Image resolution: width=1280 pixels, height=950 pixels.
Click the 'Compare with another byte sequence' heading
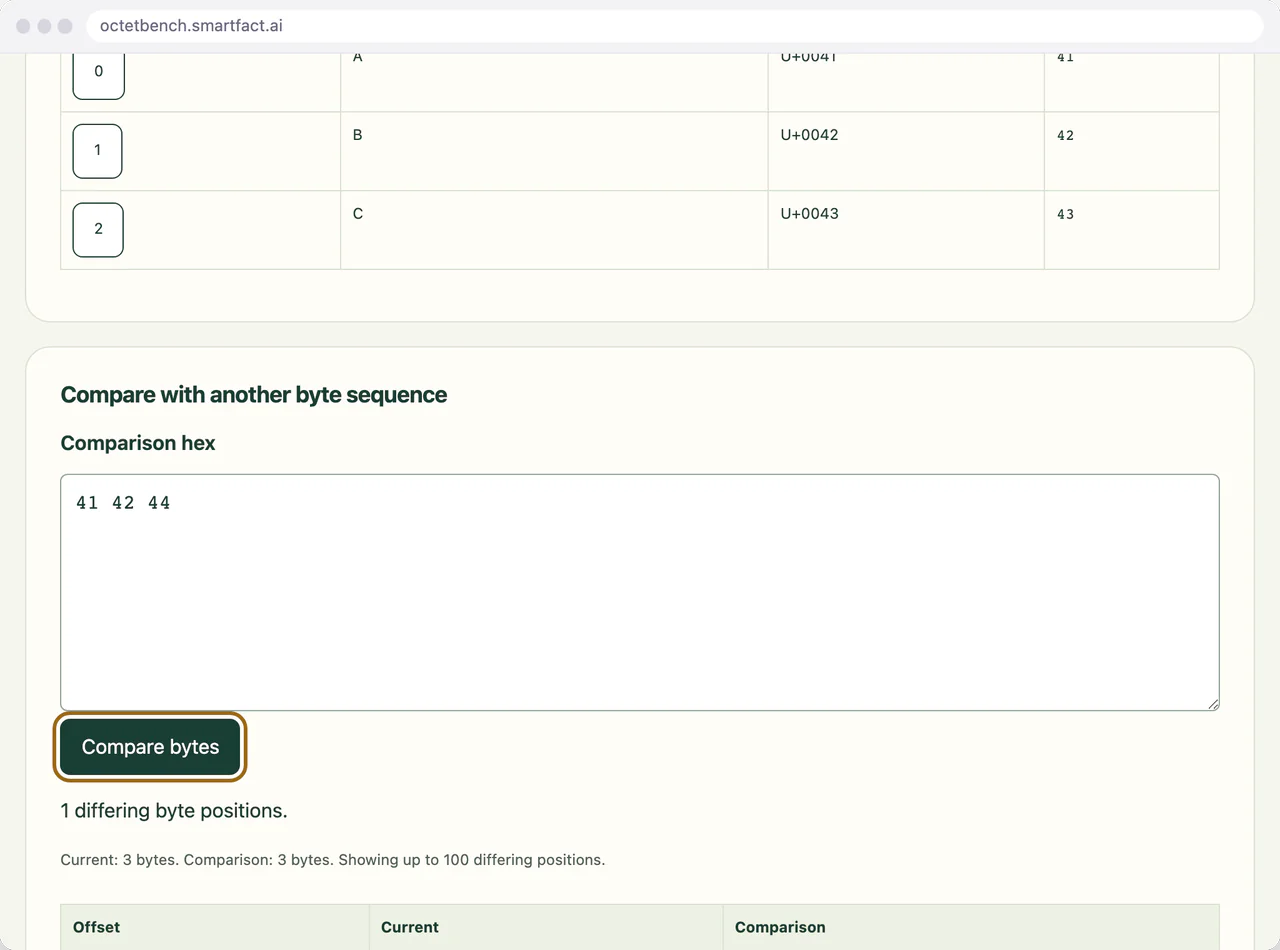pyautogui.click(x=254, y=395)
